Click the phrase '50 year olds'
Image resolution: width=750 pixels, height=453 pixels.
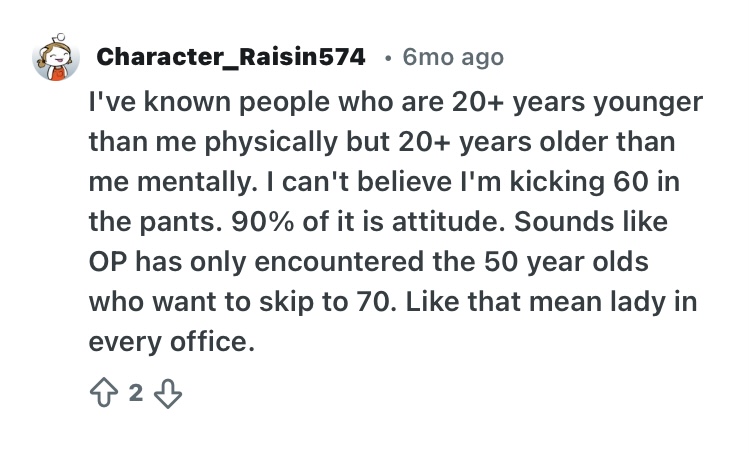pos(566,262)
